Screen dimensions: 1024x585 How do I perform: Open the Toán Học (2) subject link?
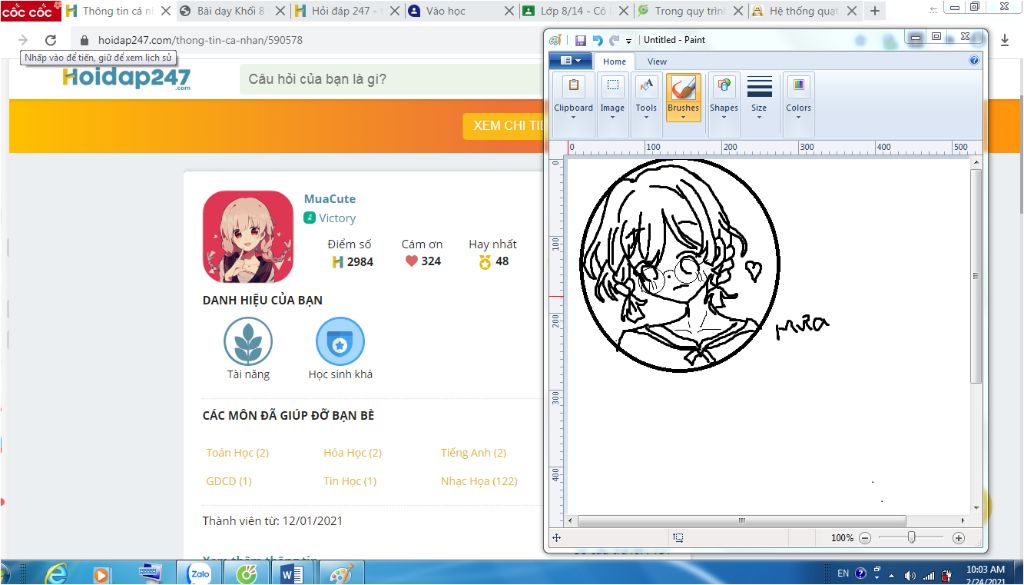coord(238,452)
